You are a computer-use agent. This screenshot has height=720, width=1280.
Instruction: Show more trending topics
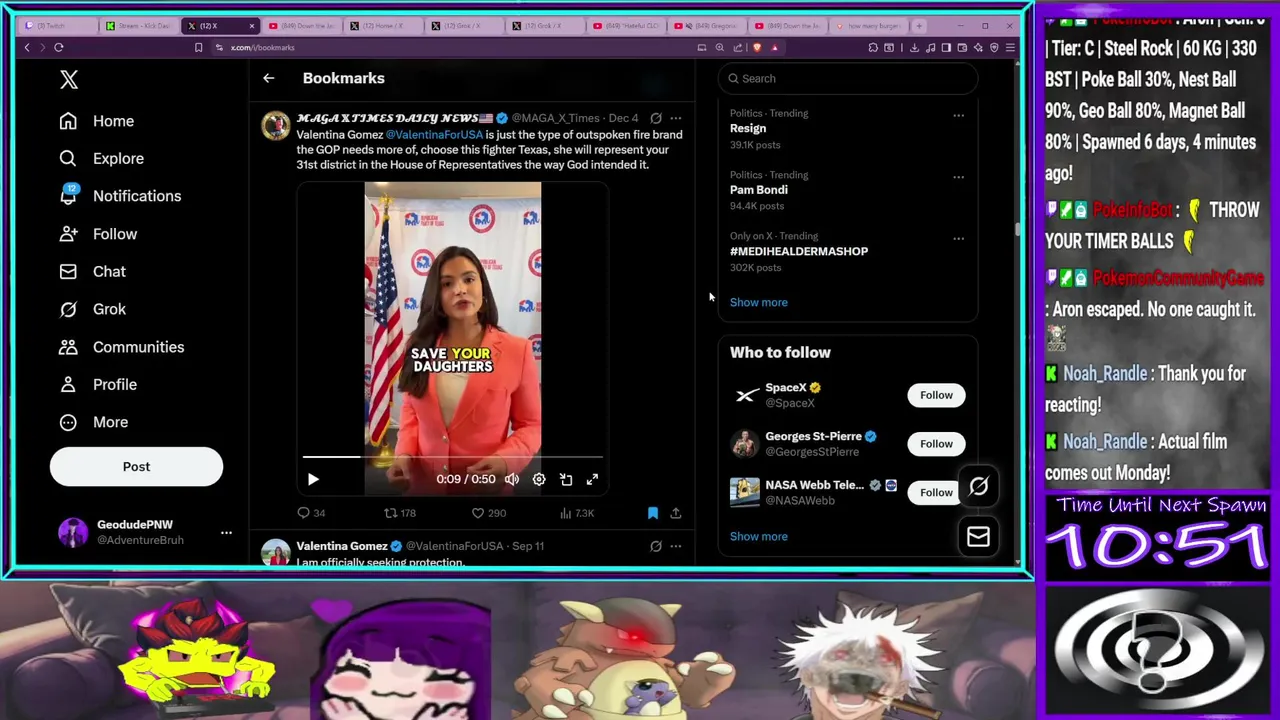click(759, 302)
